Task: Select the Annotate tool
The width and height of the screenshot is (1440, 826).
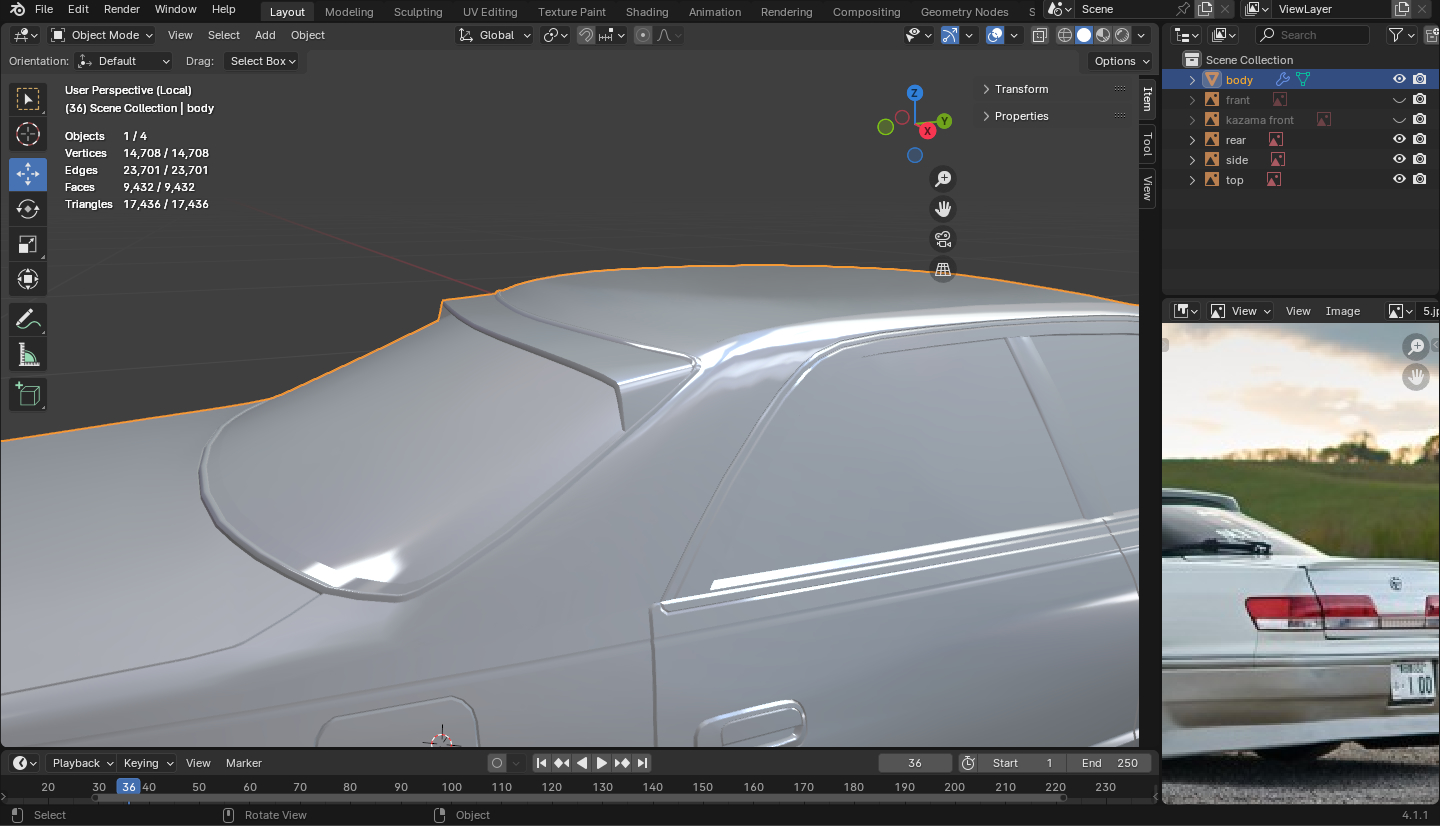Action: click(28, 320)
